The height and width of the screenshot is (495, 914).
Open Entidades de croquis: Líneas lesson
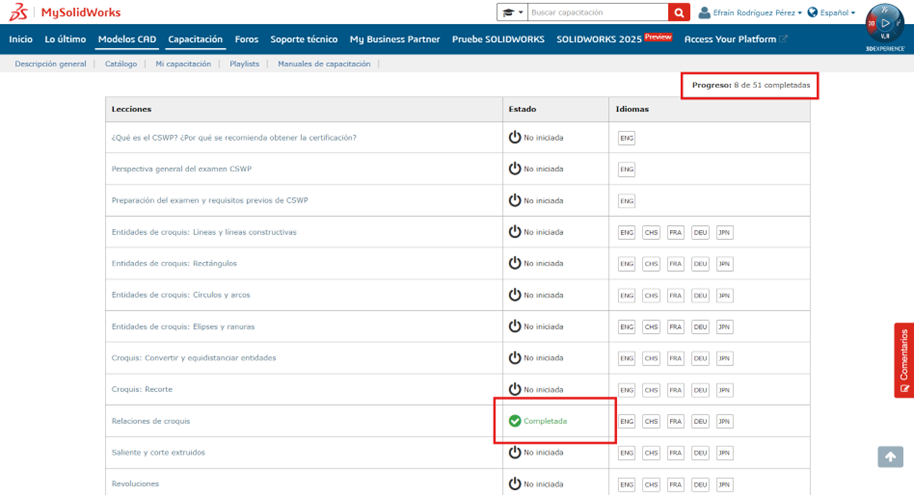(204, 232)
